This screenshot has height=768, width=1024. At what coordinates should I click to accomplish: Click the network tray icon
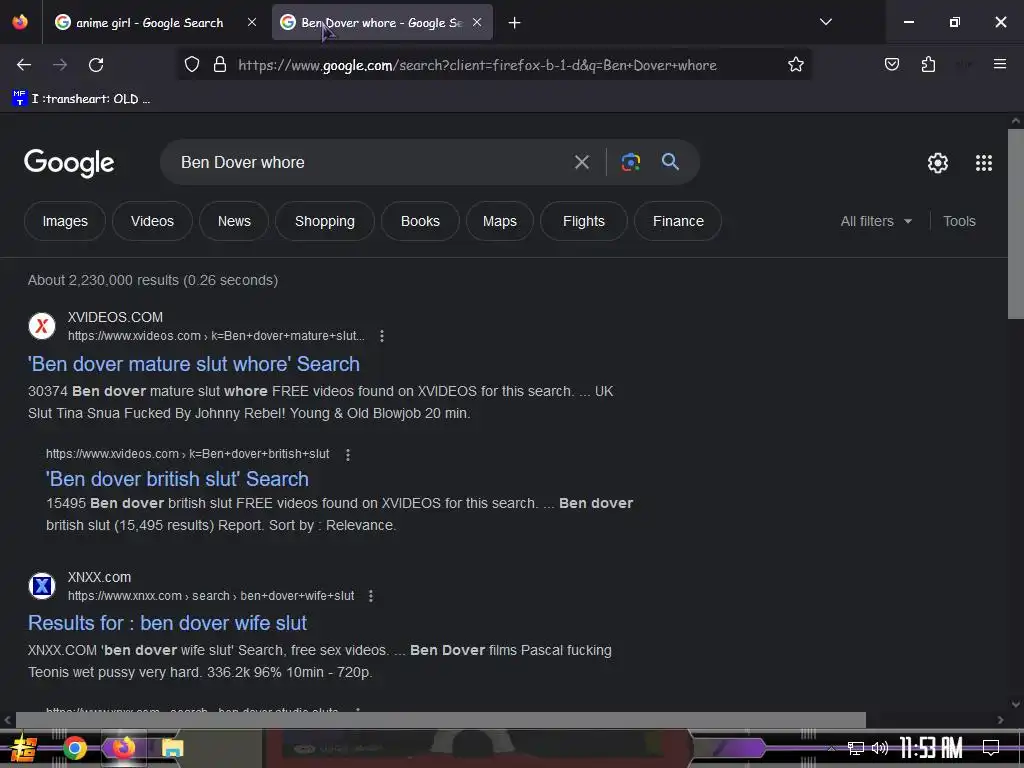pos(856,748)
